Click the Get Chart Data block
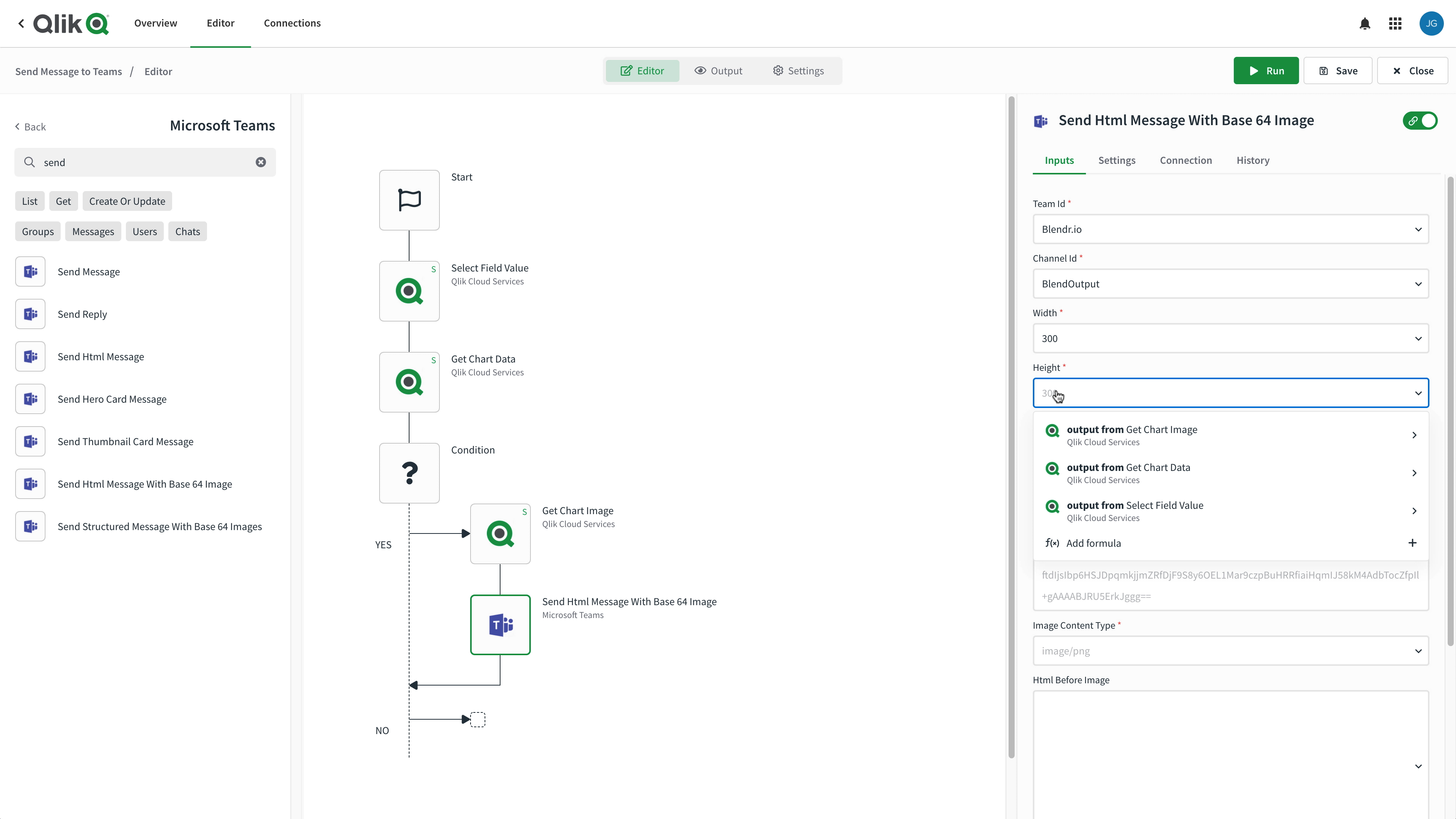The image size is (1456, 819). 409,382
